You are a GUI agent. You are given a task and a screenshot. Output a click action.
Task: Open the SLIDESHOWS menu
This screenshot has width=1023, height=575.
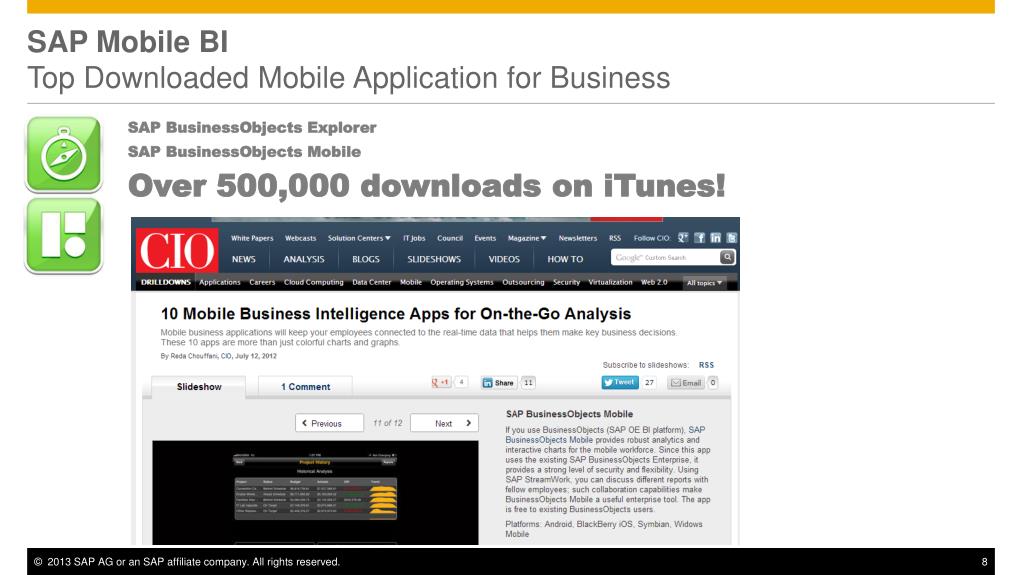[434, 259]
